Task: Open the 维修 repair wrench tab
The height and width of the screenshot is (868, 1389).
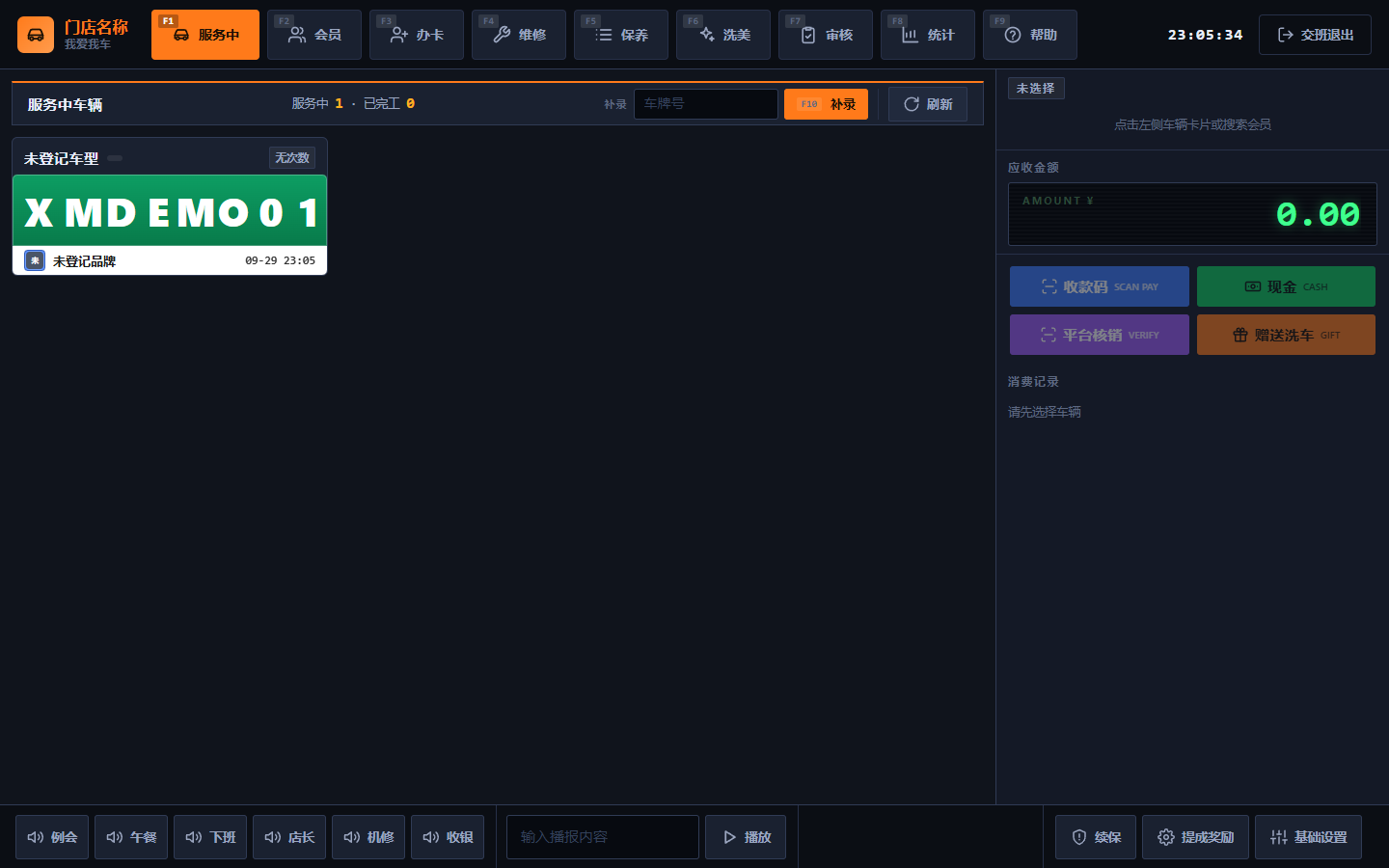Action: click(x=519, y=35)
